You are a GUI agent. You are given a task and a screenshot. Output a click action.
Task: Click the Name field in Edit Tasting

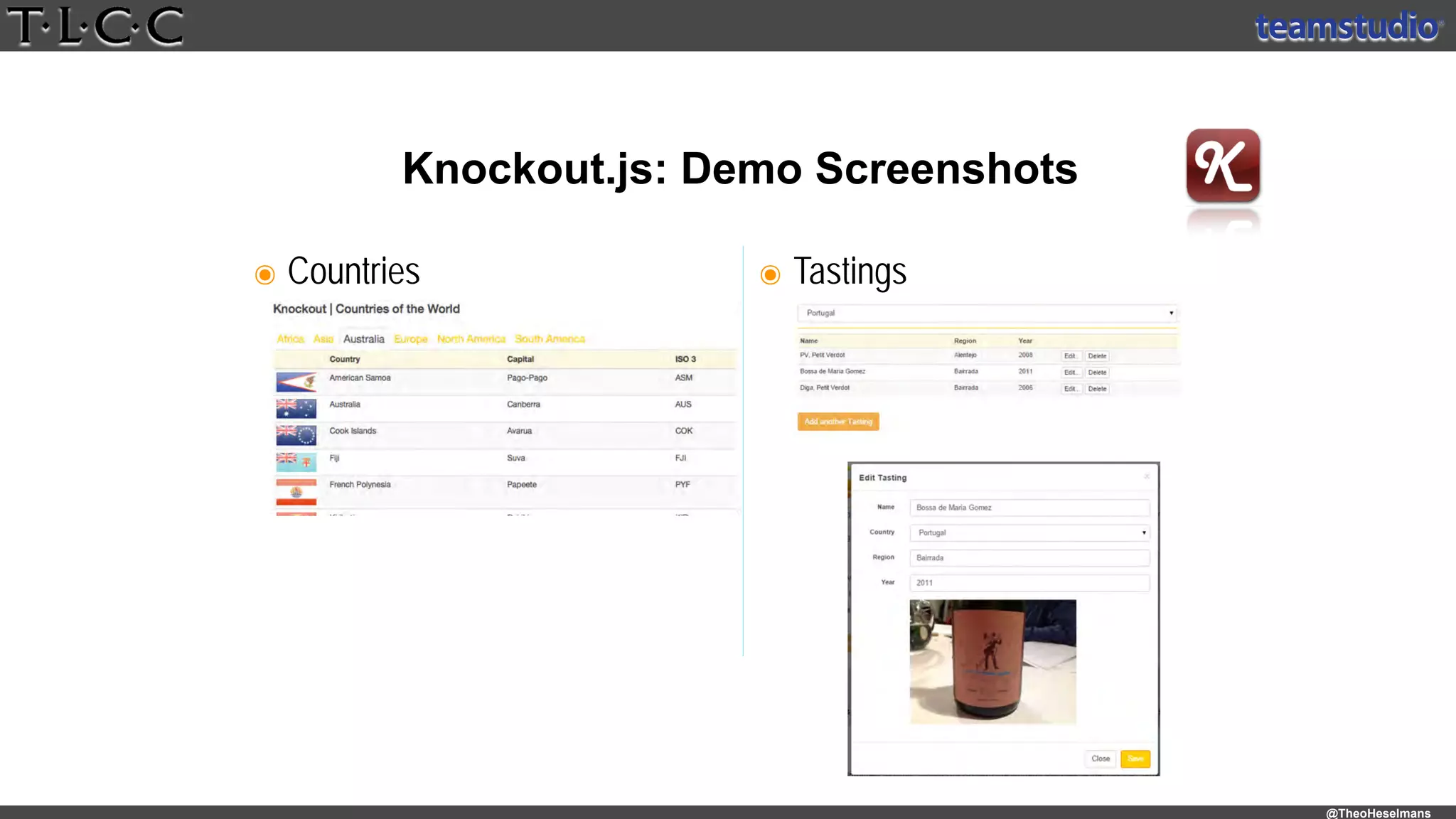coord(1029,508)
